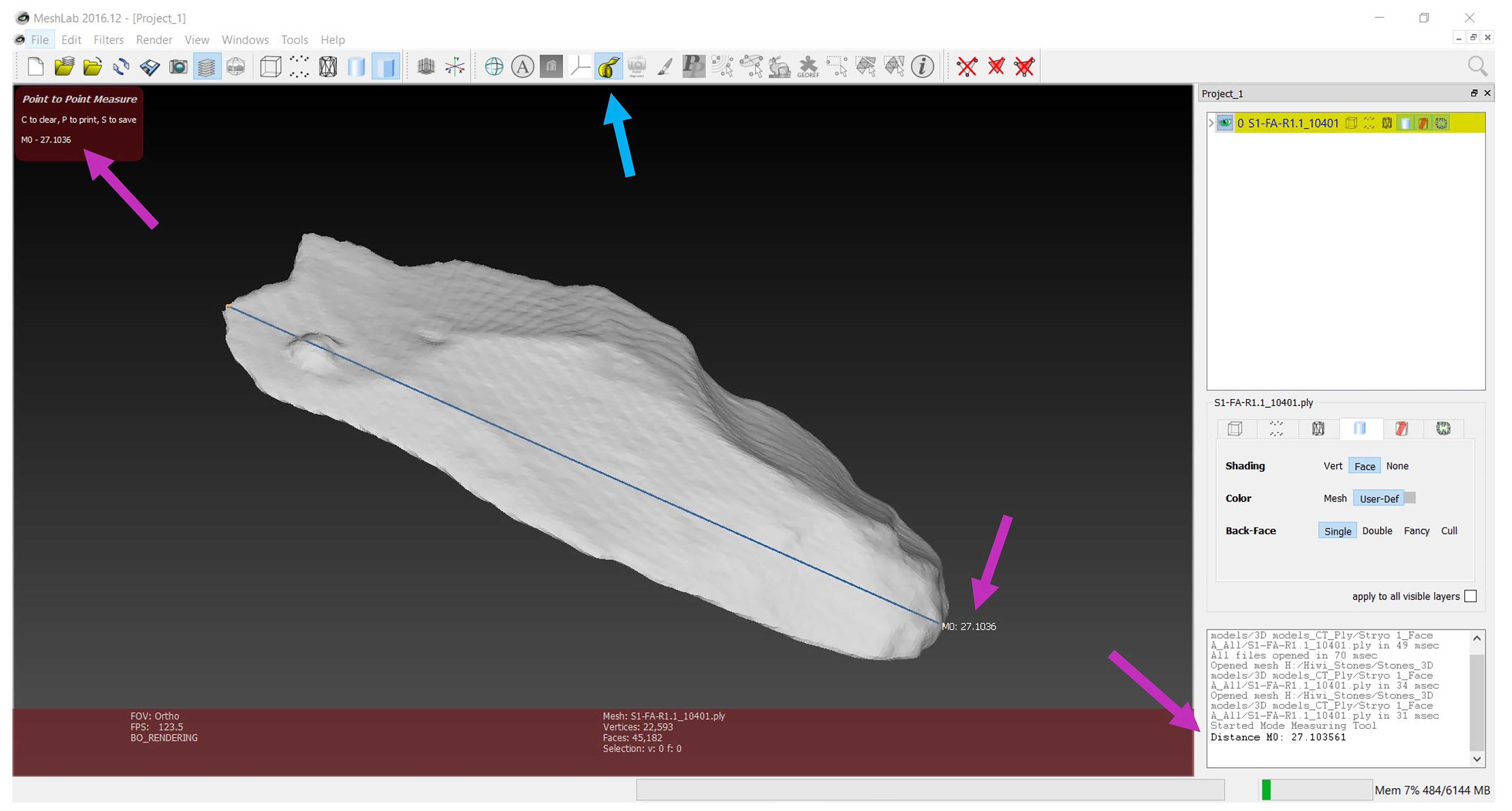This screenshot has height=811, width=1512.
Task: Set Color to Mesh
Action: click(1335, 498)
